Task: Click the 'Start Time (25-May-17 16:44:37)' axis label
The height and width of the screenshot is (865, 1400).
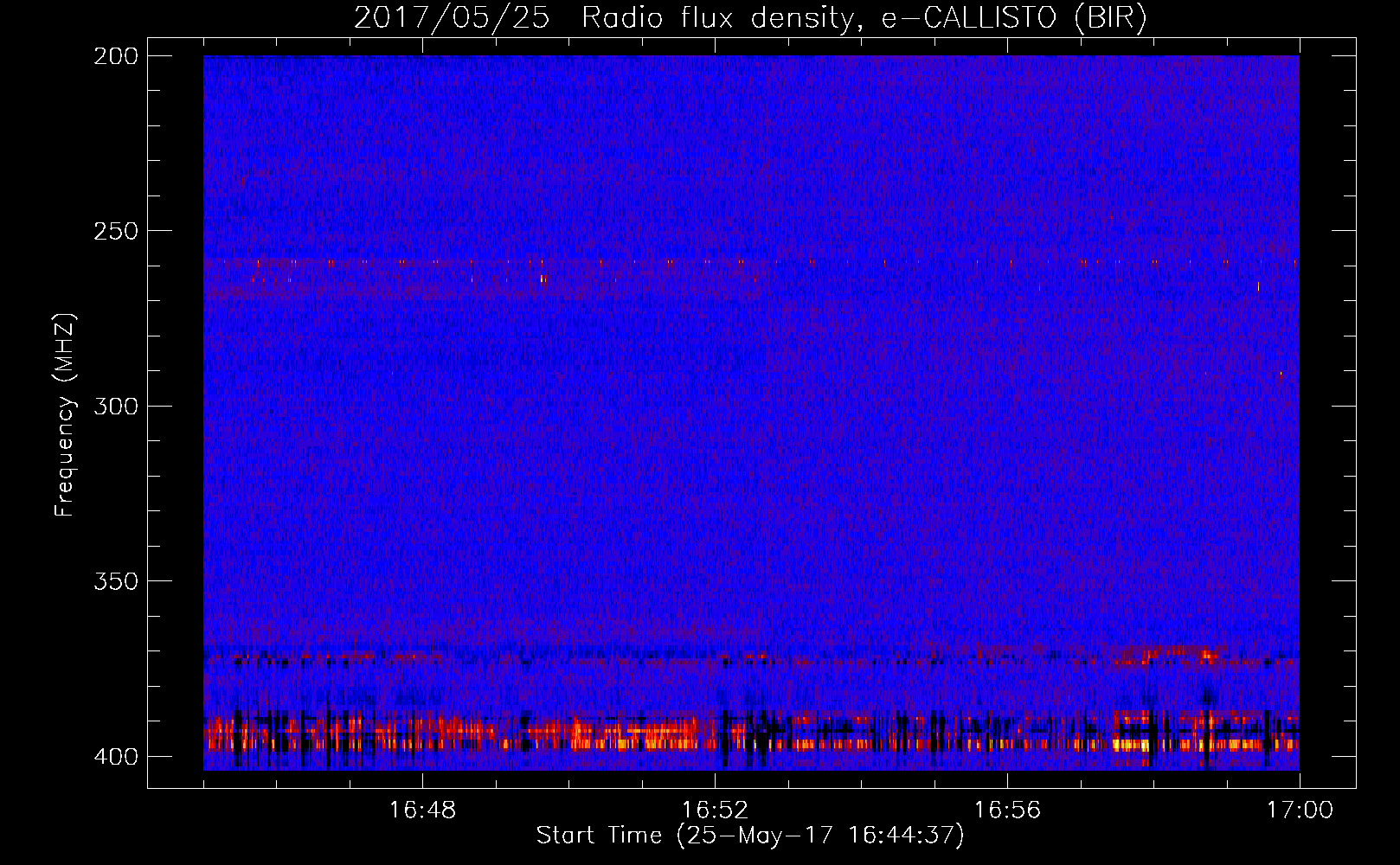Action: tap(750, 836)
